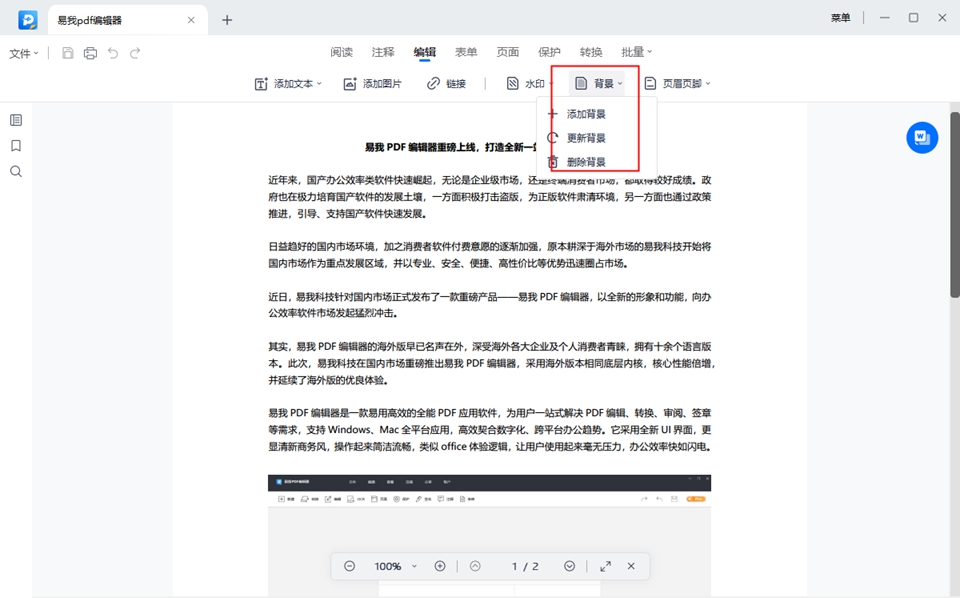Click the document title heading text
The image size is (960, 598).
pyautogui.click(x=452, y=148)
